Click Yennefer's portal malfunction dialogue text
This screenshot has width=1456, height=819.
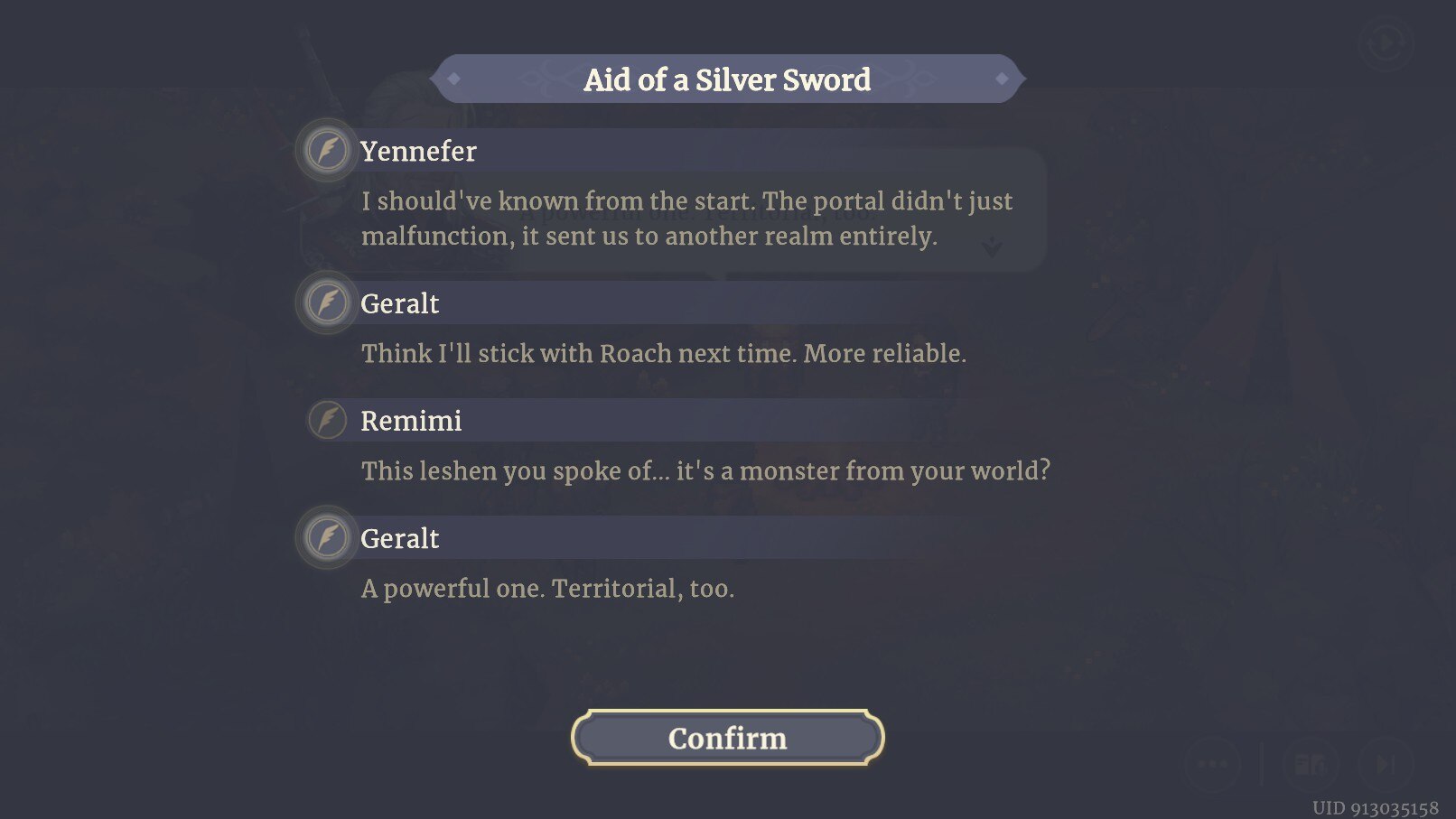[x=686, y=219]
